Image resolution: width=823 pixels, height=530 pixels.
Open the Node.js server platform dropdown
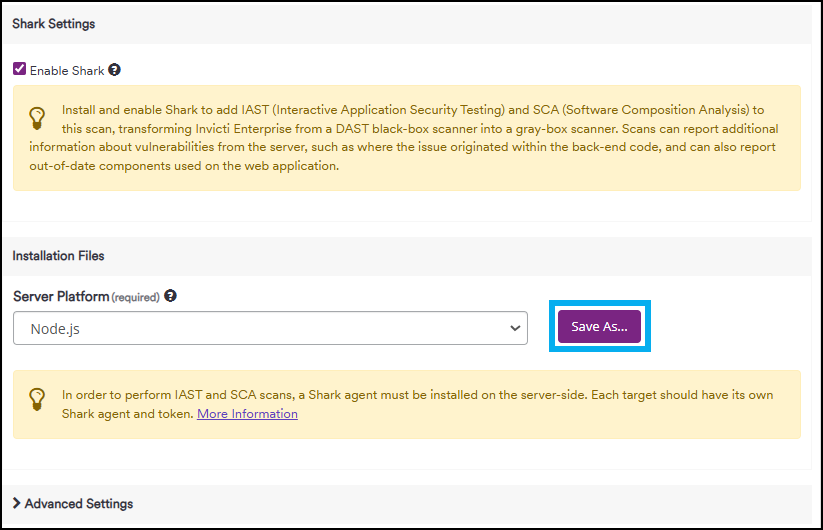pos(270,328)
